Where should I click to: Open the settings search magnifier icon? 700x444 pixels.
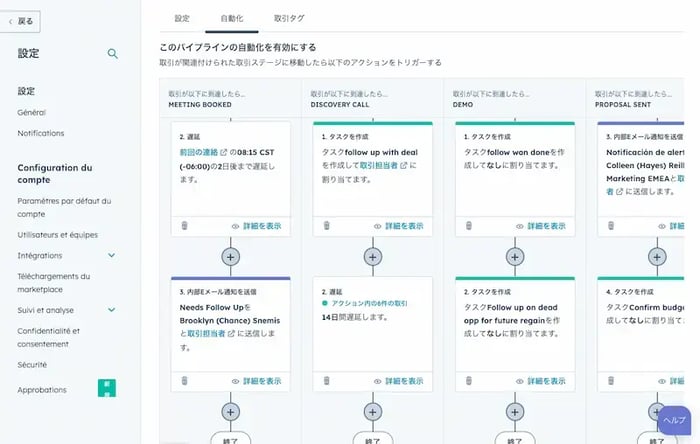[112, 54]
